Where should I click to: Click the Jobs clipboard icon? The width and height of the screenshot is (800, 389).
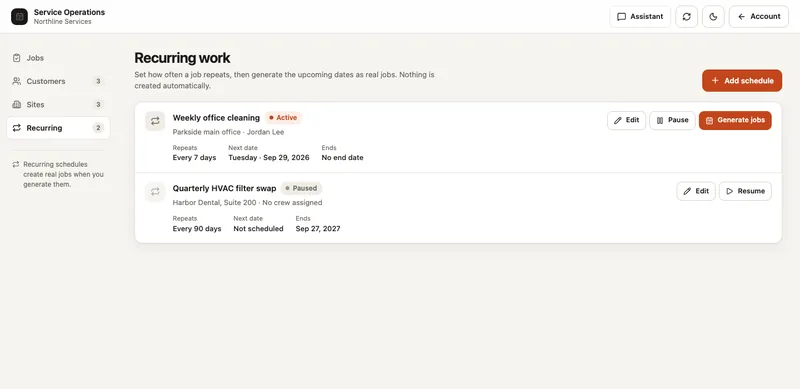point(17,58)
